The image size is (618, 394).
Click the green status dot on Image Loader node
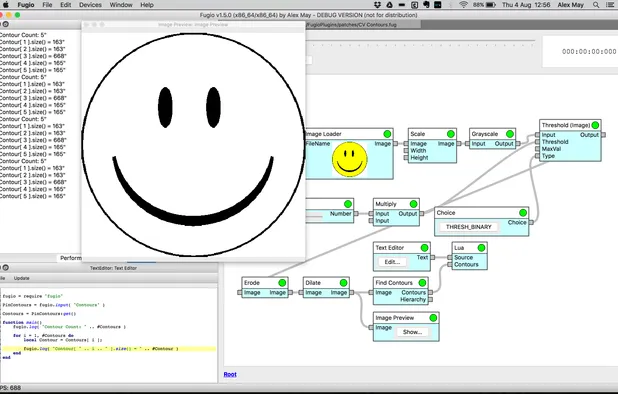387,134
